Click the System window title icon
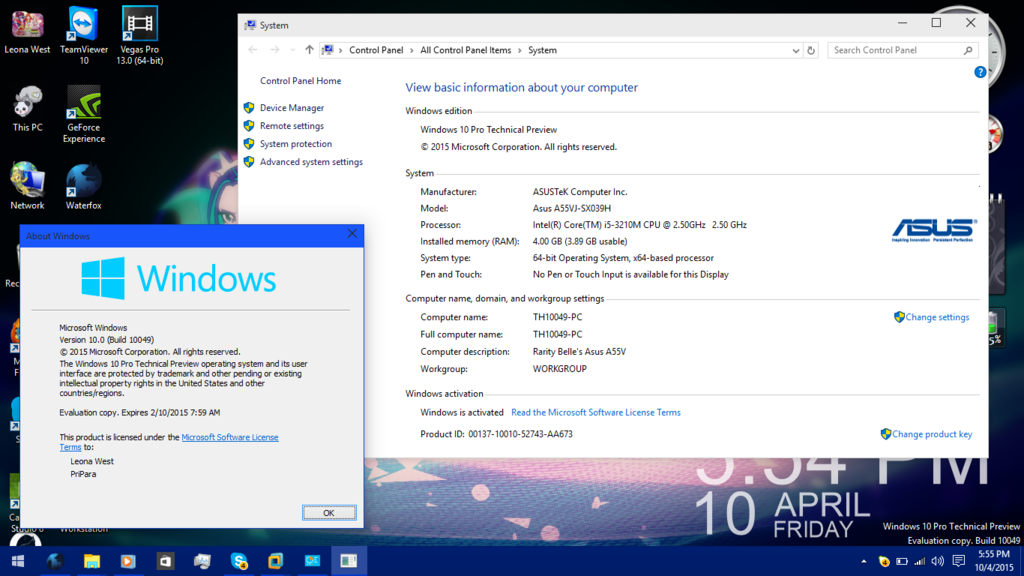 (x=250, y=25)
